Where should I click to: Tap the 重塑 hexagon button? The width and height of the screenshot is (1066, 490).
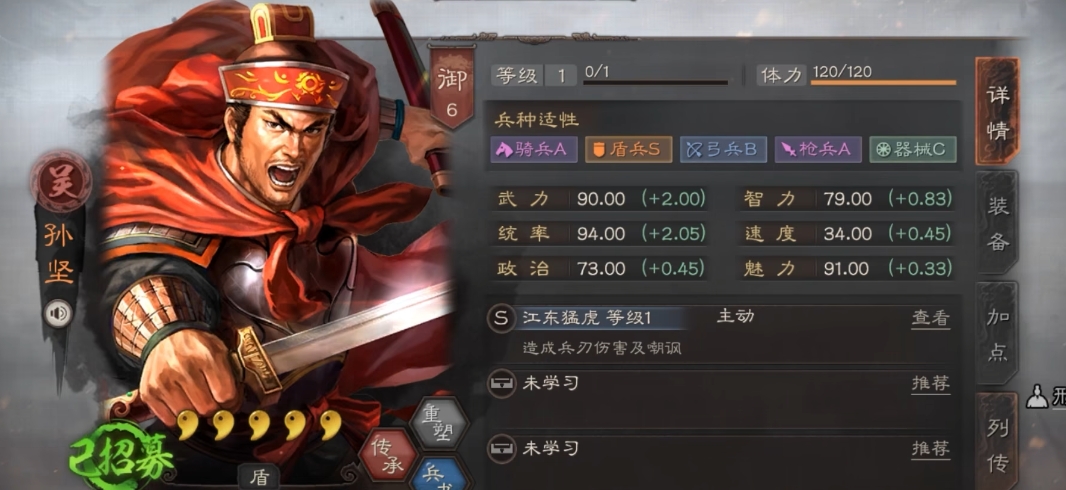[x=440, y=422]
